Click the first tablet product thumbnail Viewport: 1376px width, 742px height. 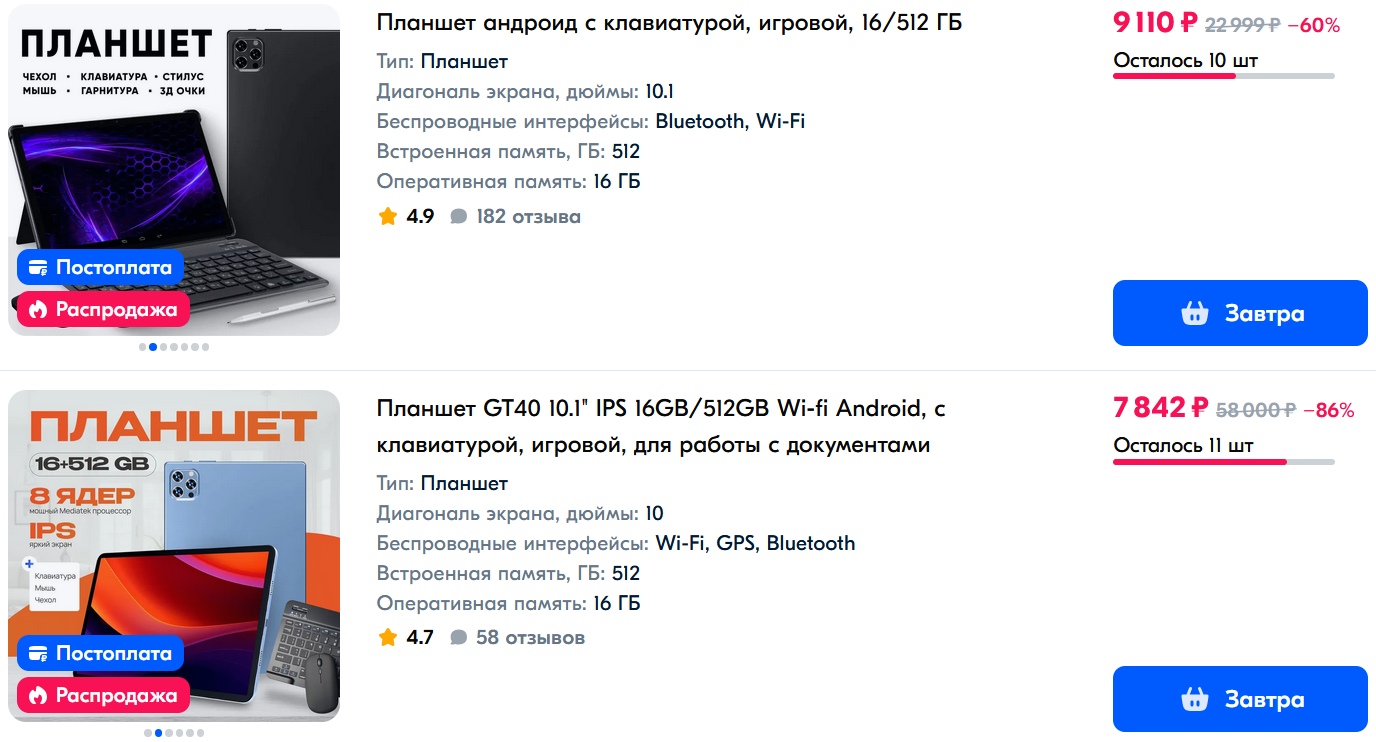[174, 170]
